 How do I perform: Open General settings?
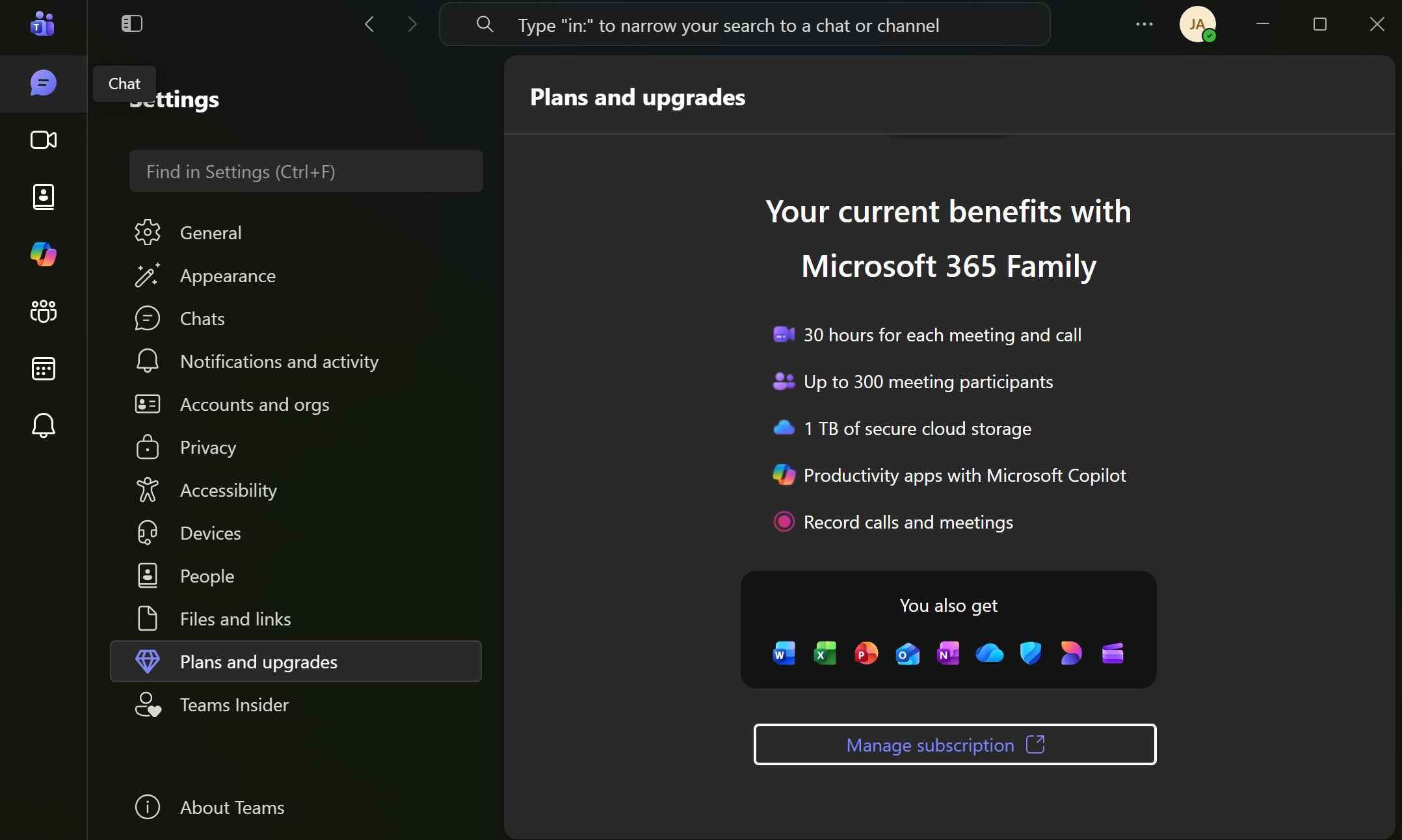pyautogui.click(x=296, y=233)
